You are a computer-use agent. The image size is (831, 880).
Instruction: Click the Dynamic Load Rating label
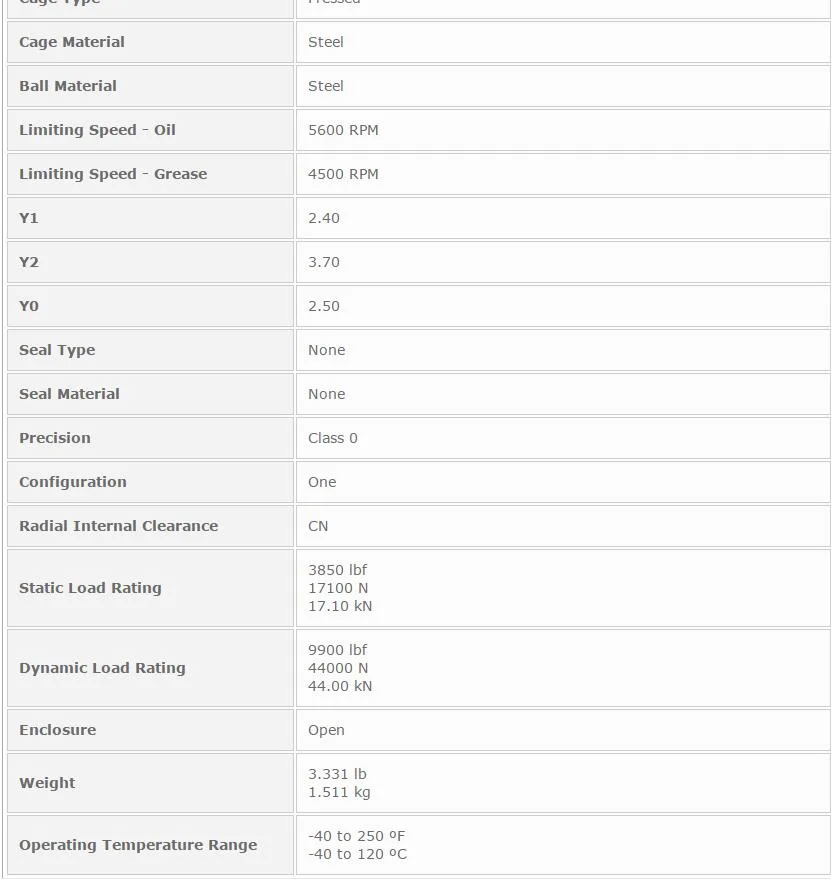click(102, 668)
